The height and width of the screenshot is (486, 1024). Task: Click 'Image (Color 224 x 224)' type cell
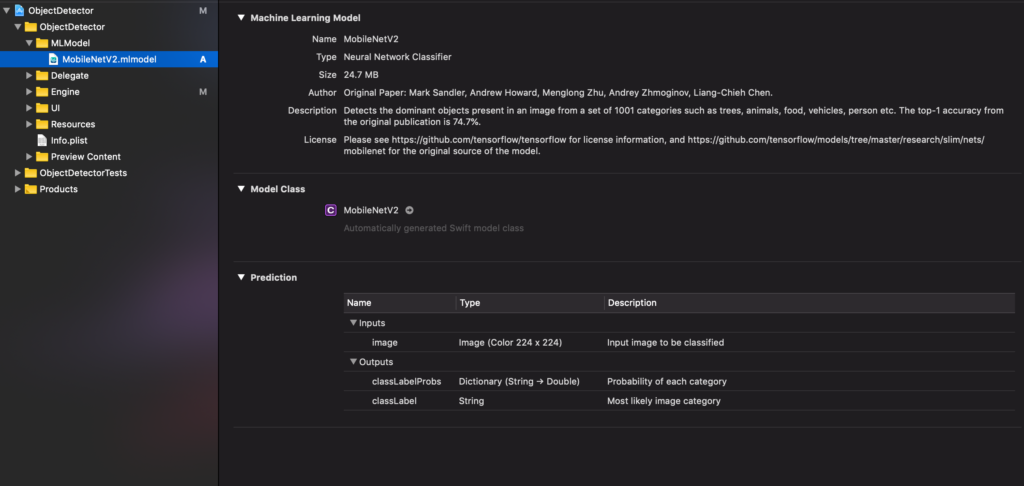pyautogui.click(x=511, y=342)
